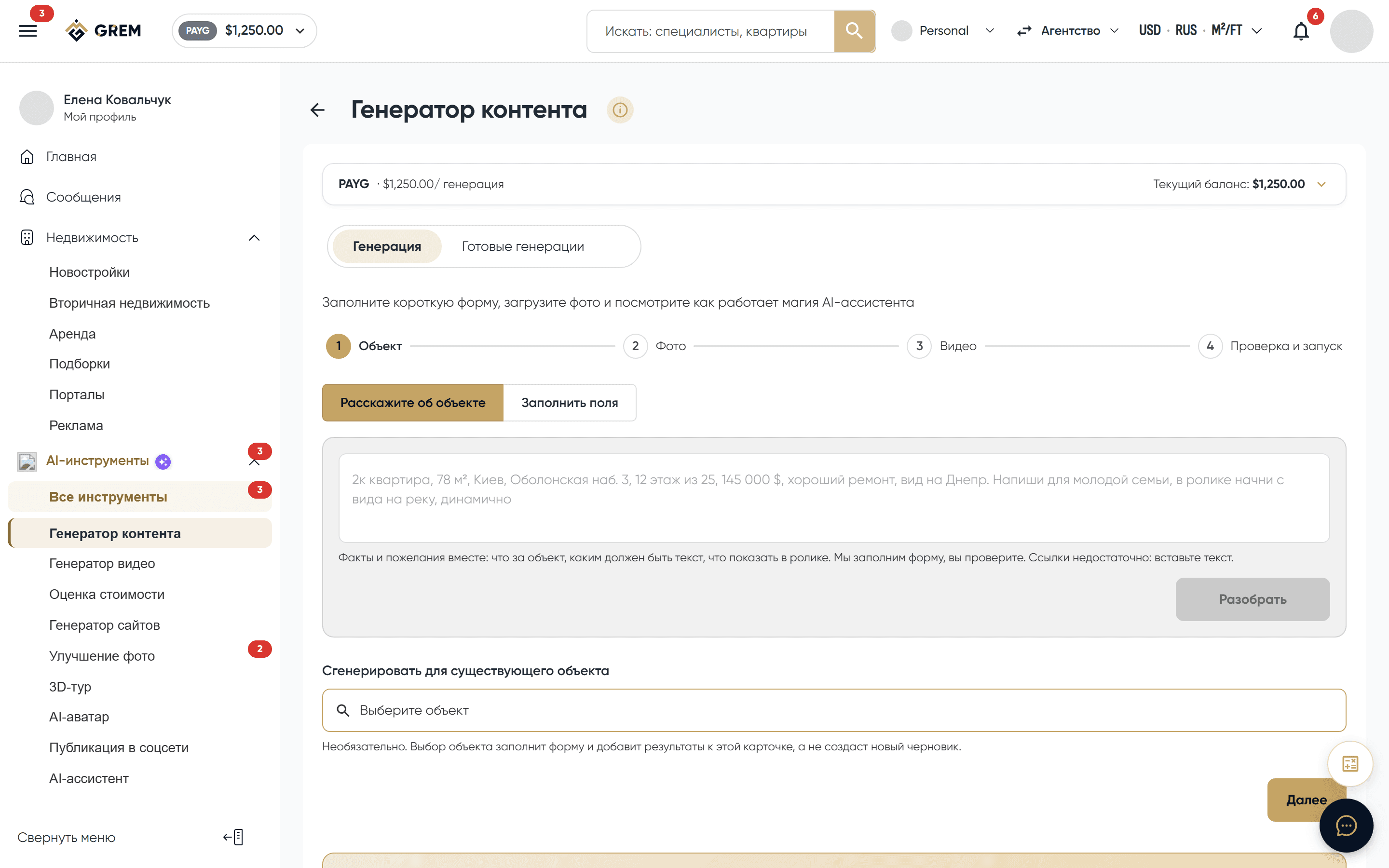Viewport: 1389px width, 868px height.
Task: Open the USD RUS M²/FT settings dropdown
Action: (x=1200, y=31)
